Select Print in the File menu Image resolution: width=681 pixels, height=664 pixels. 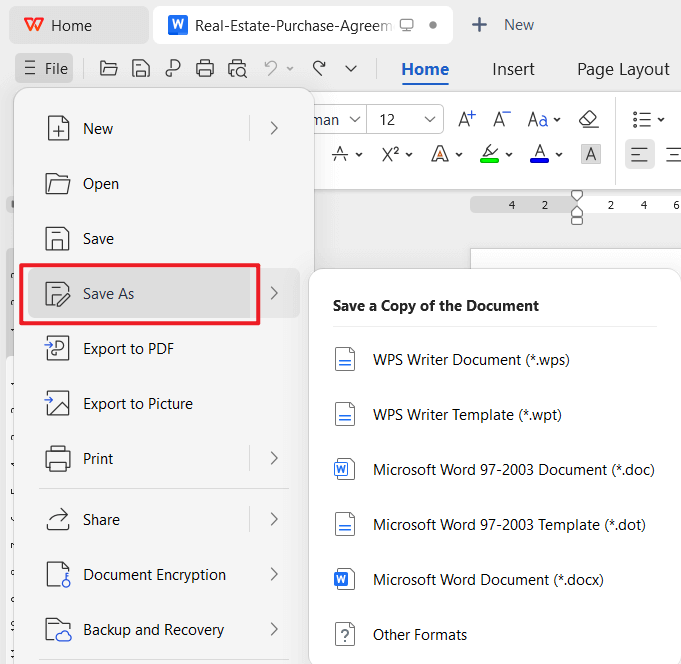(139, 459)
